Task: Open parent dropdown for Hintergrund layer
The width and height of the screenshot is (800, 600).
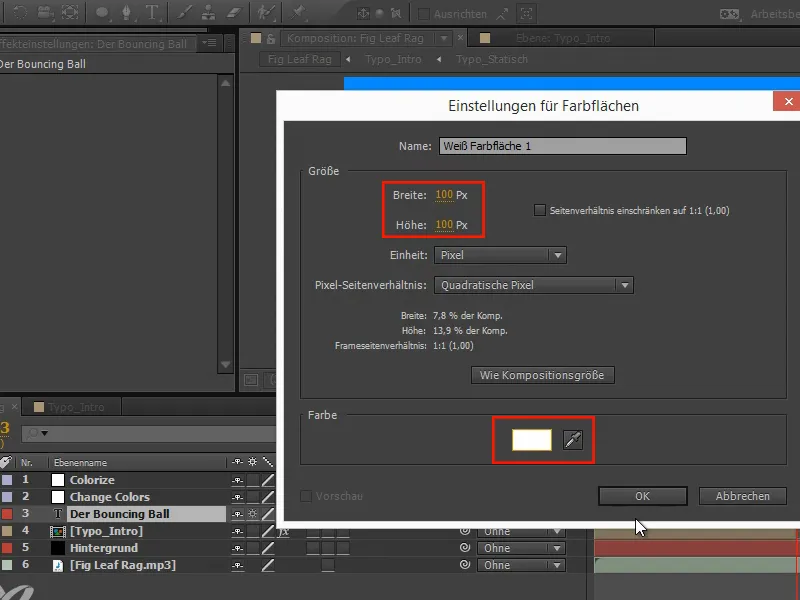Action: click(x=520, y=548)
